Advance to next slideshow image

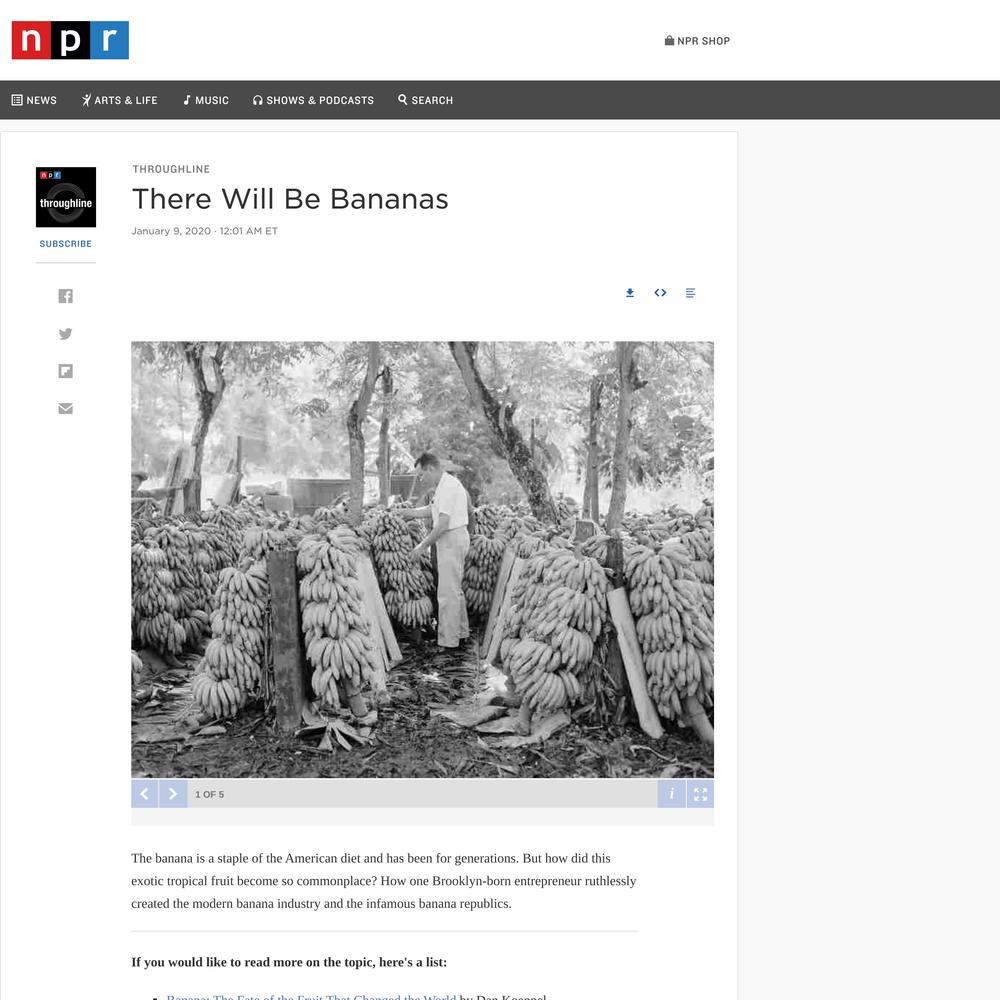pyautogui.click(x=173, y=794)
